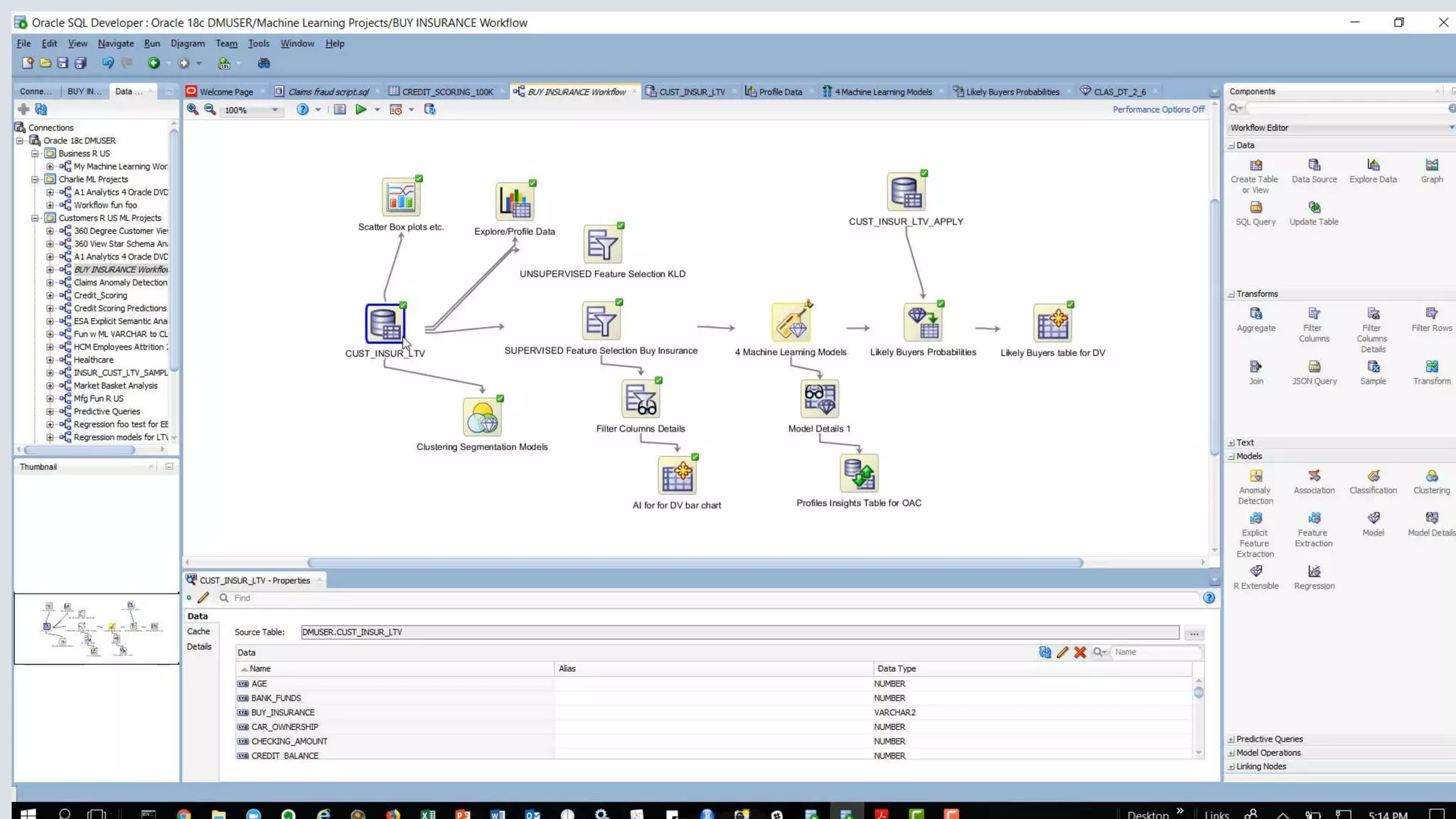Switch to the Profile Data tab
Screen dimensions: 1456x819
779,92
